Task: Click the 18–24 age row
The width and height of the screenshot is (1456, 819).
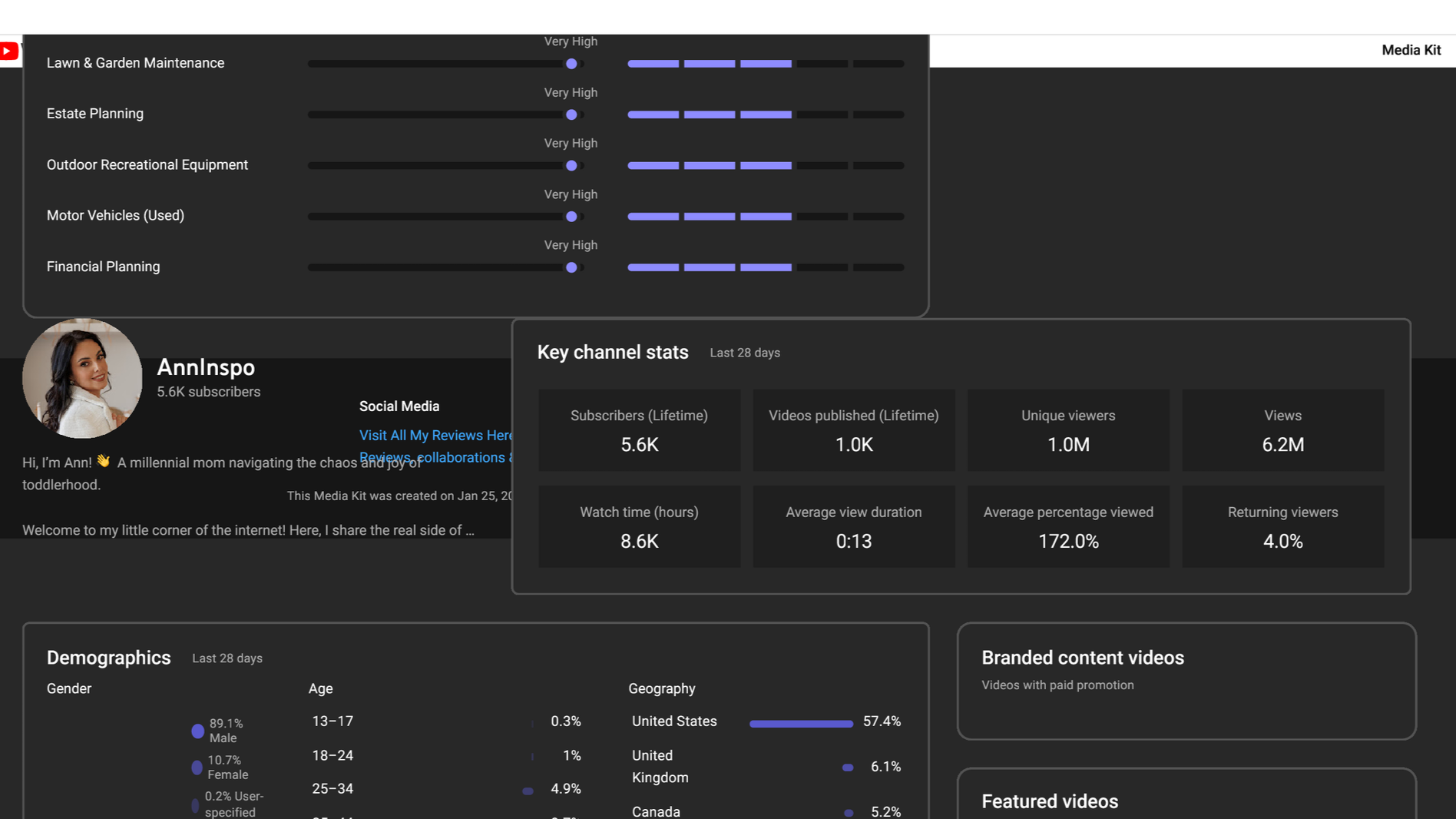Action: [446, 755]
